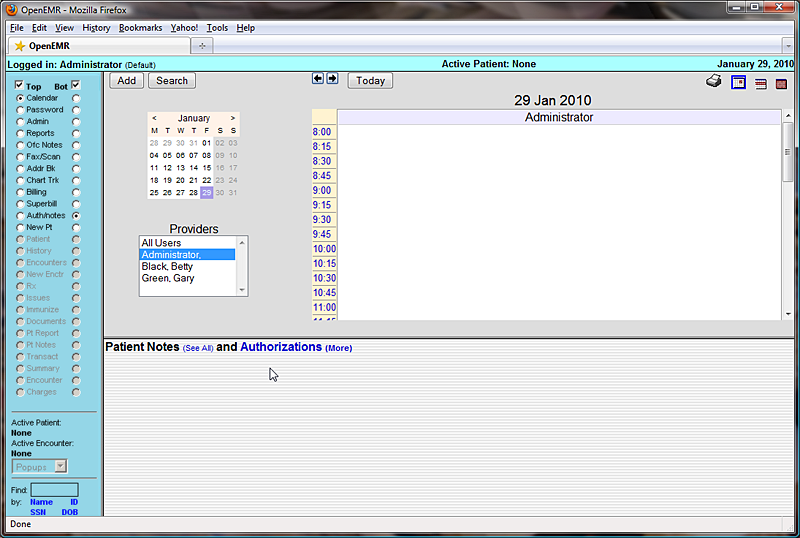
Task: Select day 22 in January mini calendar
Action: (x=207, y=180)
